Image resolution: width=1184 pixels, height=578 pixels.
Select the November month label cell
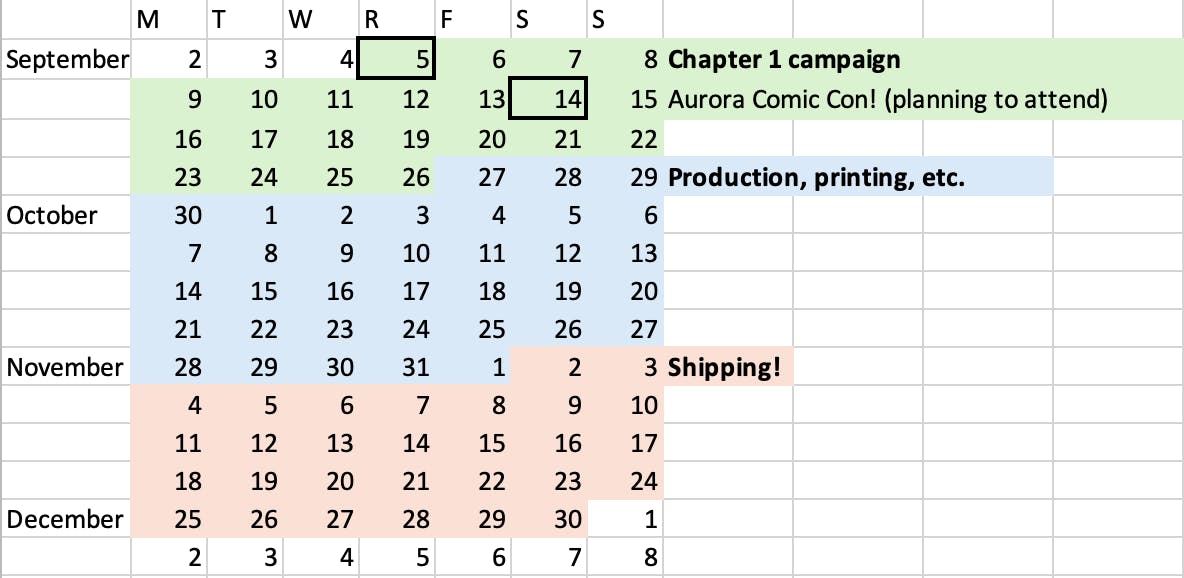point(65,367)
